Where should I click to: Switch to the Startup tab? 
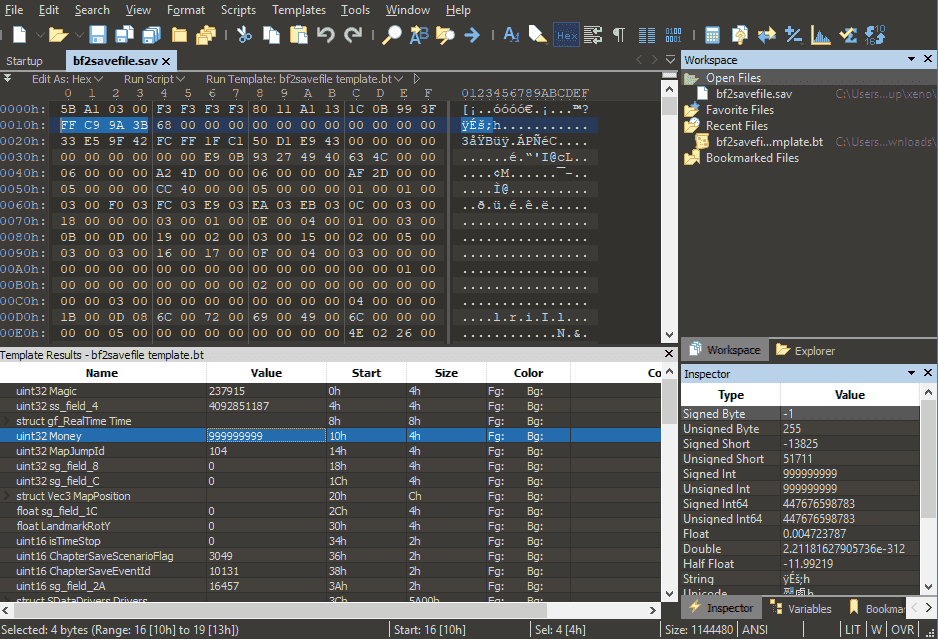(x=25, y=61)
